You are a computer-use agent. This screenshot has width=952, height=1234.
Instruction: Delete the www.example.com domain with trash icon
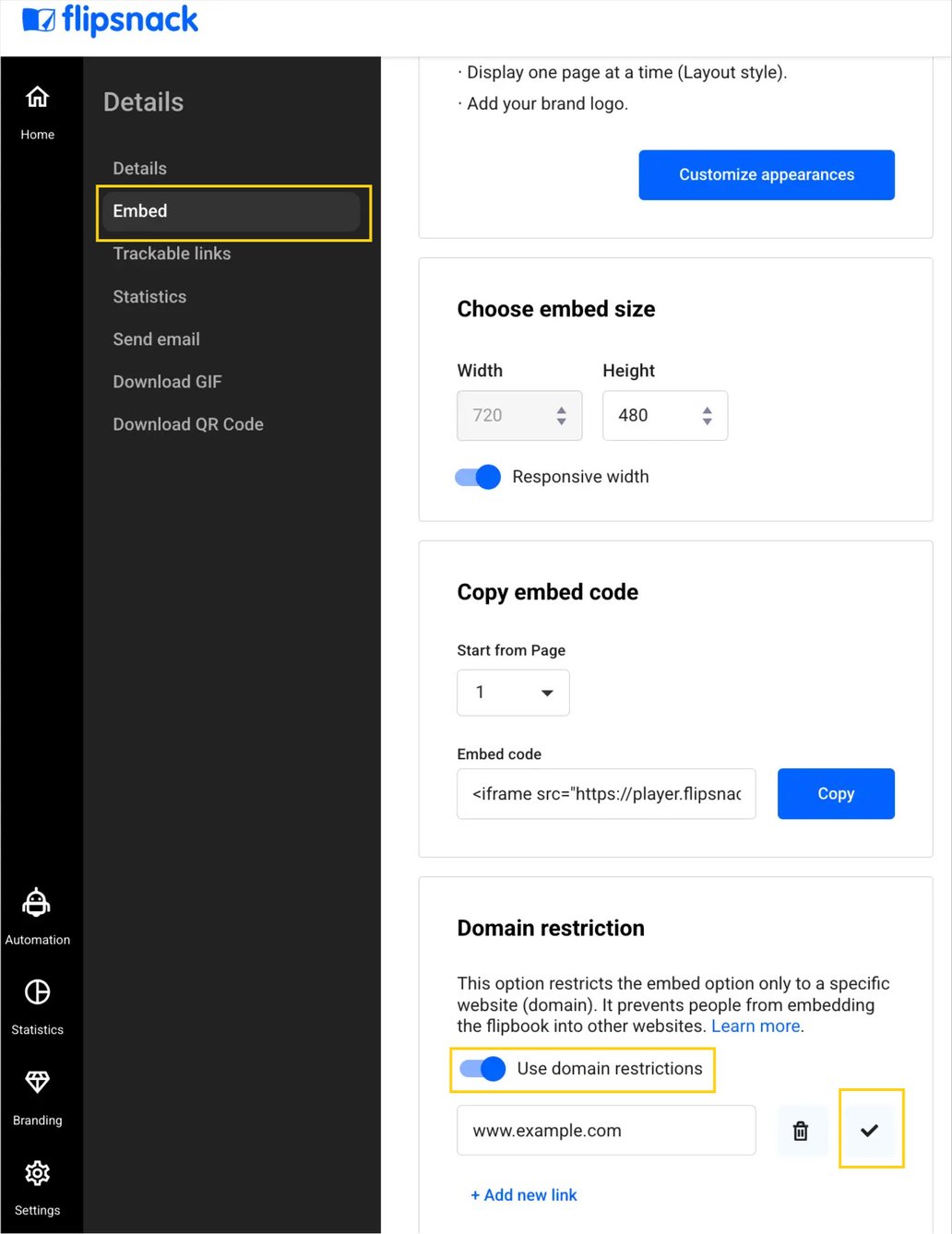coord(801,1130)
